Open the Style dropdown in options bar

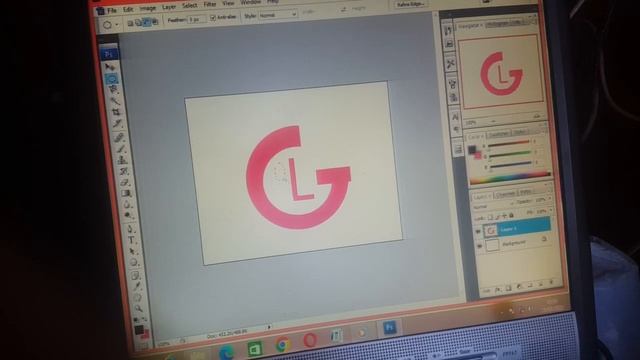278,15
